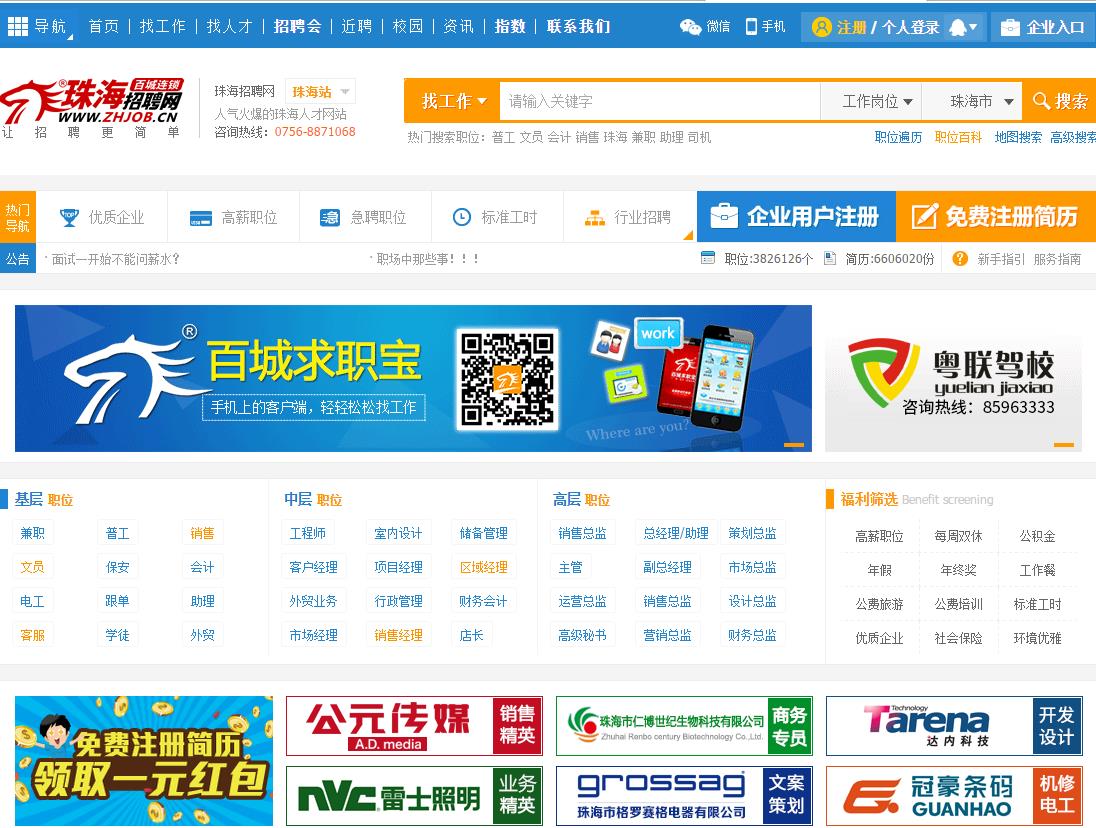1096x828 pixels.
Task: Select the 高级秘书 job category
Action: tap(582, 635)
